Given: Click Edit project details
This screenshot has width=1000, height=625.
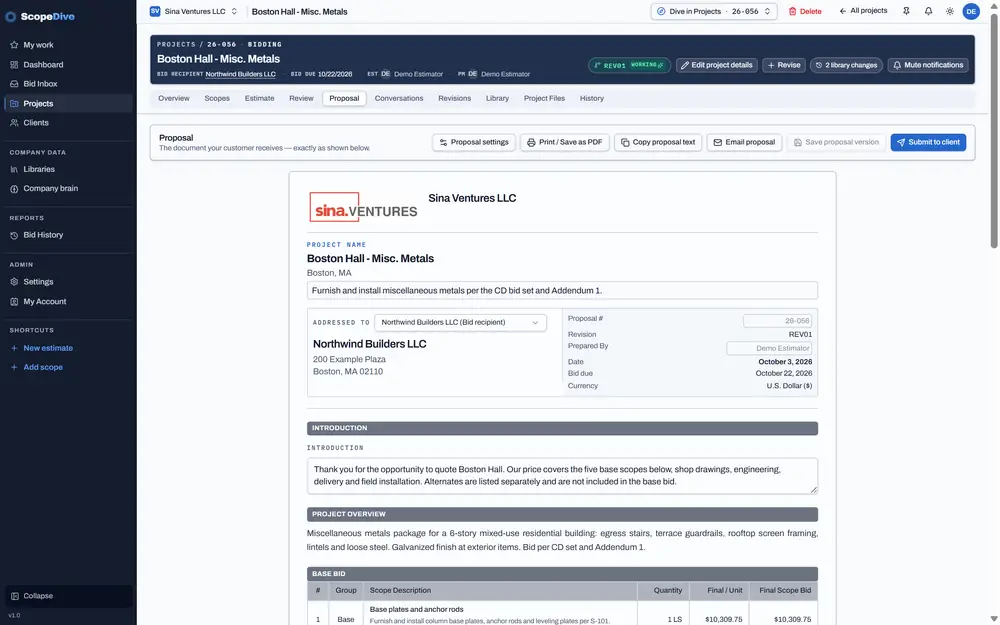Looking at the screenshot, I should pyautogui.click(x=716, y=65).
